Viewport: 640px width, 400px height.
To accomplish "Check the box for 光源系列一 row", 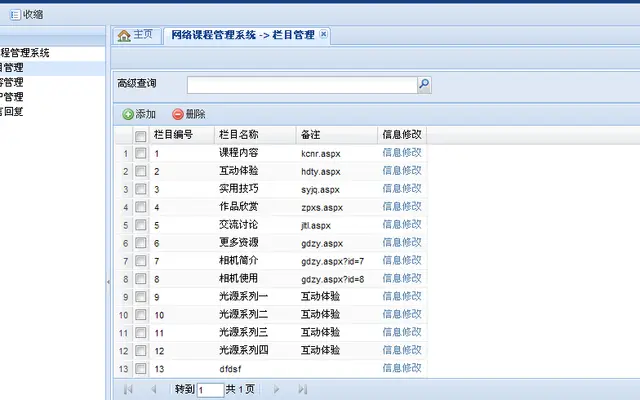I will (x=140, y=297).
